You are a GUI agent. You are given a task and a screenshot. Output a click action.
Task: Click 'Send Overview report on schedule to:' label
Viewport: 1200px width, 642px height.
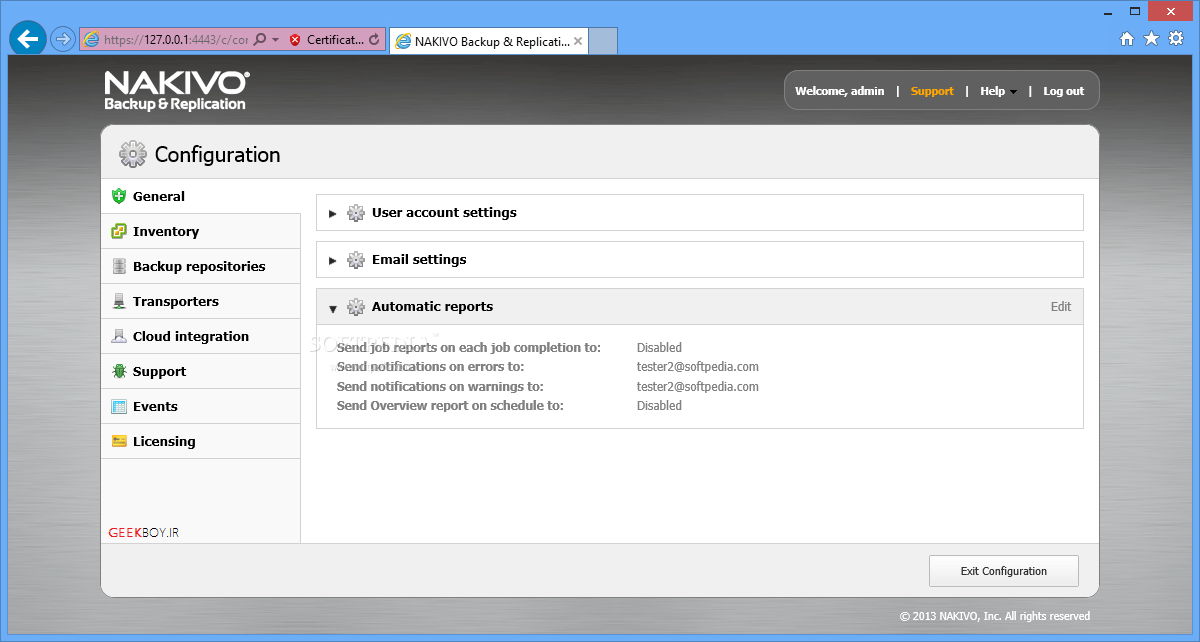click(450, 406)
